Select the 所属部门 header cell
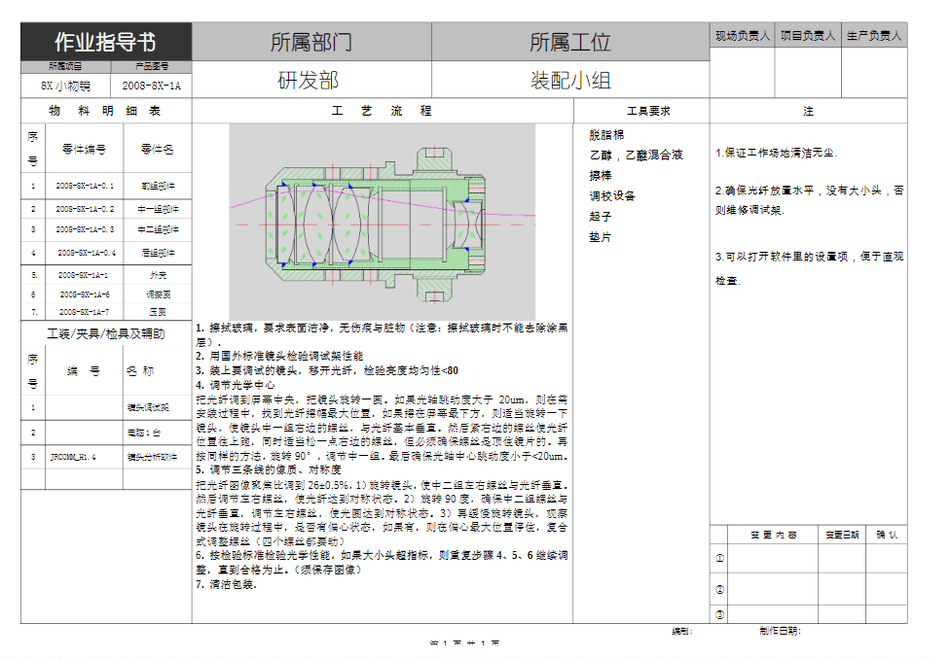The image size is (950, 659). pyautogui.click(x=311, y=42)
